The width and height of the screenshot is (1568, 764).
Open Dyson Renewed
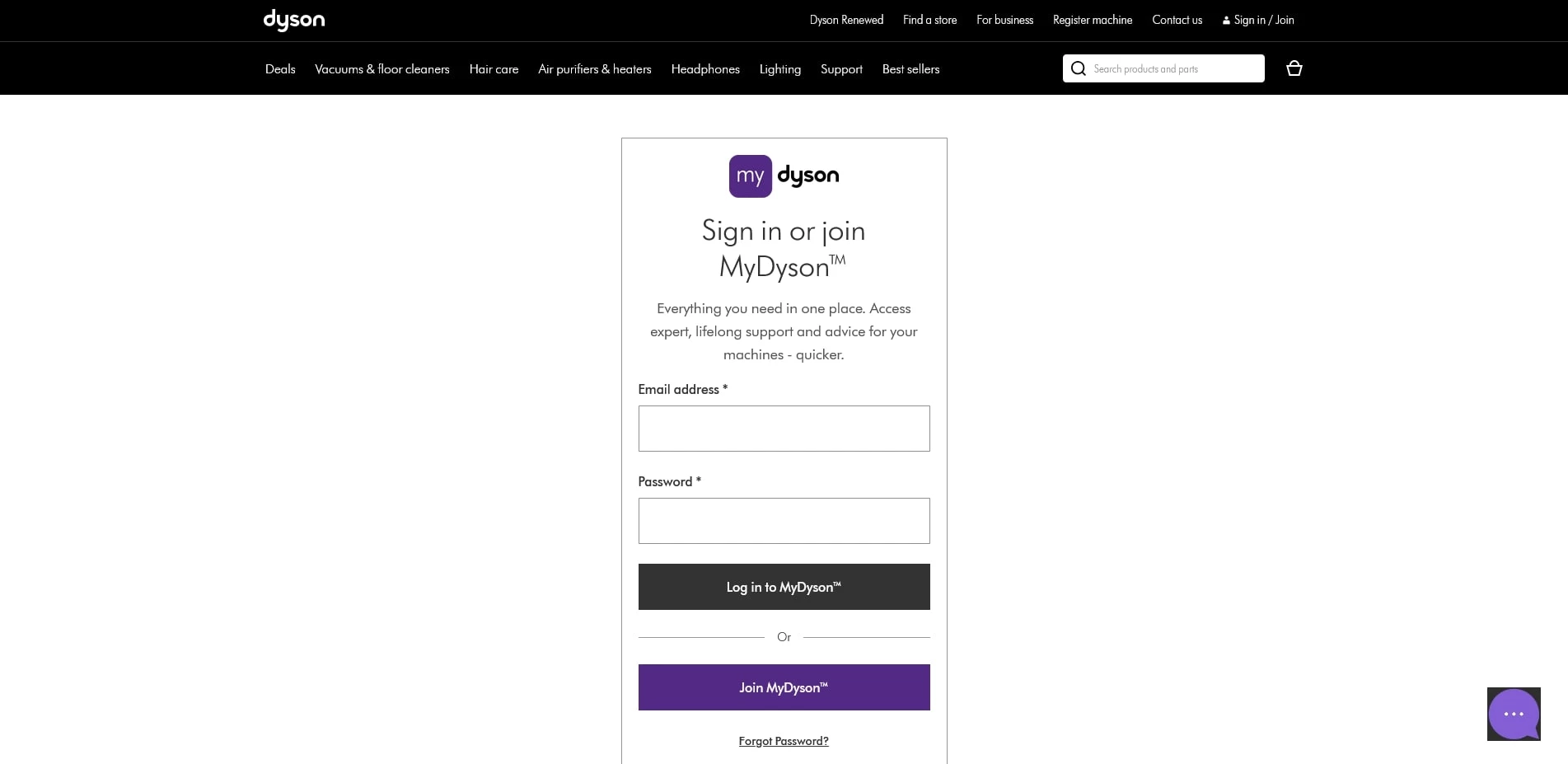pos(845,20)
